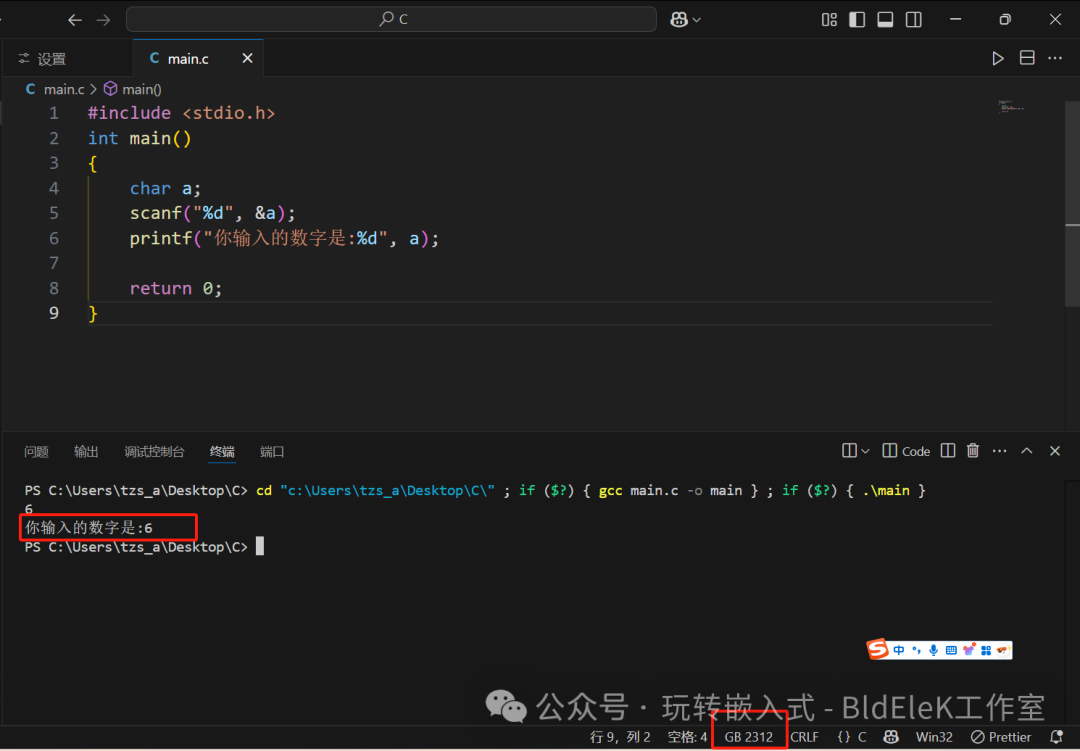Open the 输出 panel tab
This screenshot has width=1080, height=751.
coord(86,452)
